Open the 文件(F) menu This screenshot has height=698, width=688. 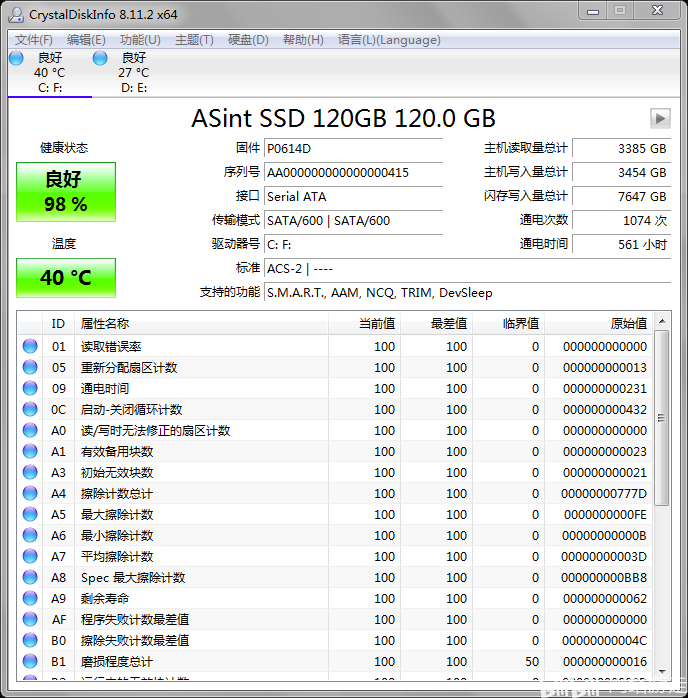(x=33, y=40)
